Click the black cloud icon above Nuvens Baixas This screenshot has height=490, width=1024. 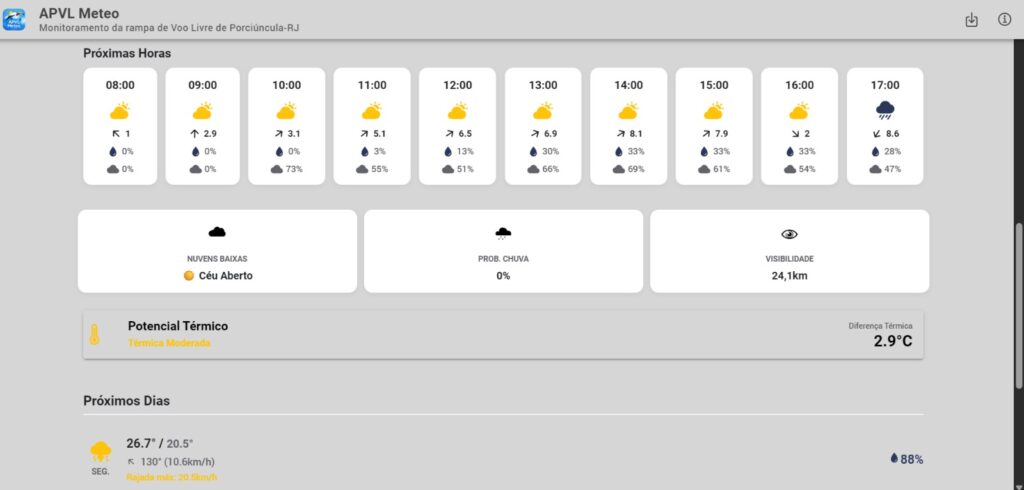217,233
